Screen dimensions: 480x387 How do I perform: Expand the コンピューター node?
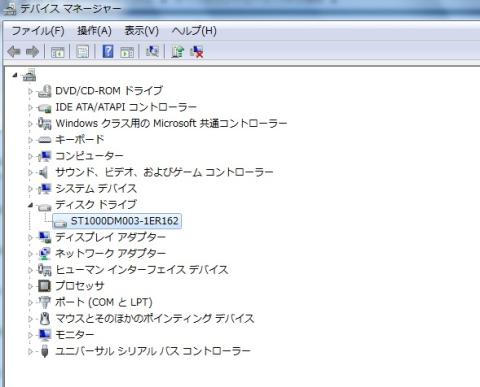30,156
